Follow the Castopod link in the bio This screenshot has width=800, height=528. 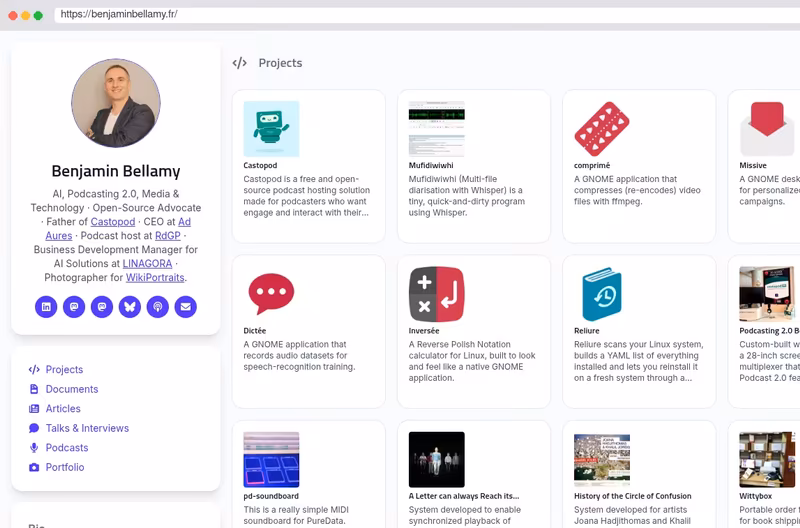coord(113,222)
